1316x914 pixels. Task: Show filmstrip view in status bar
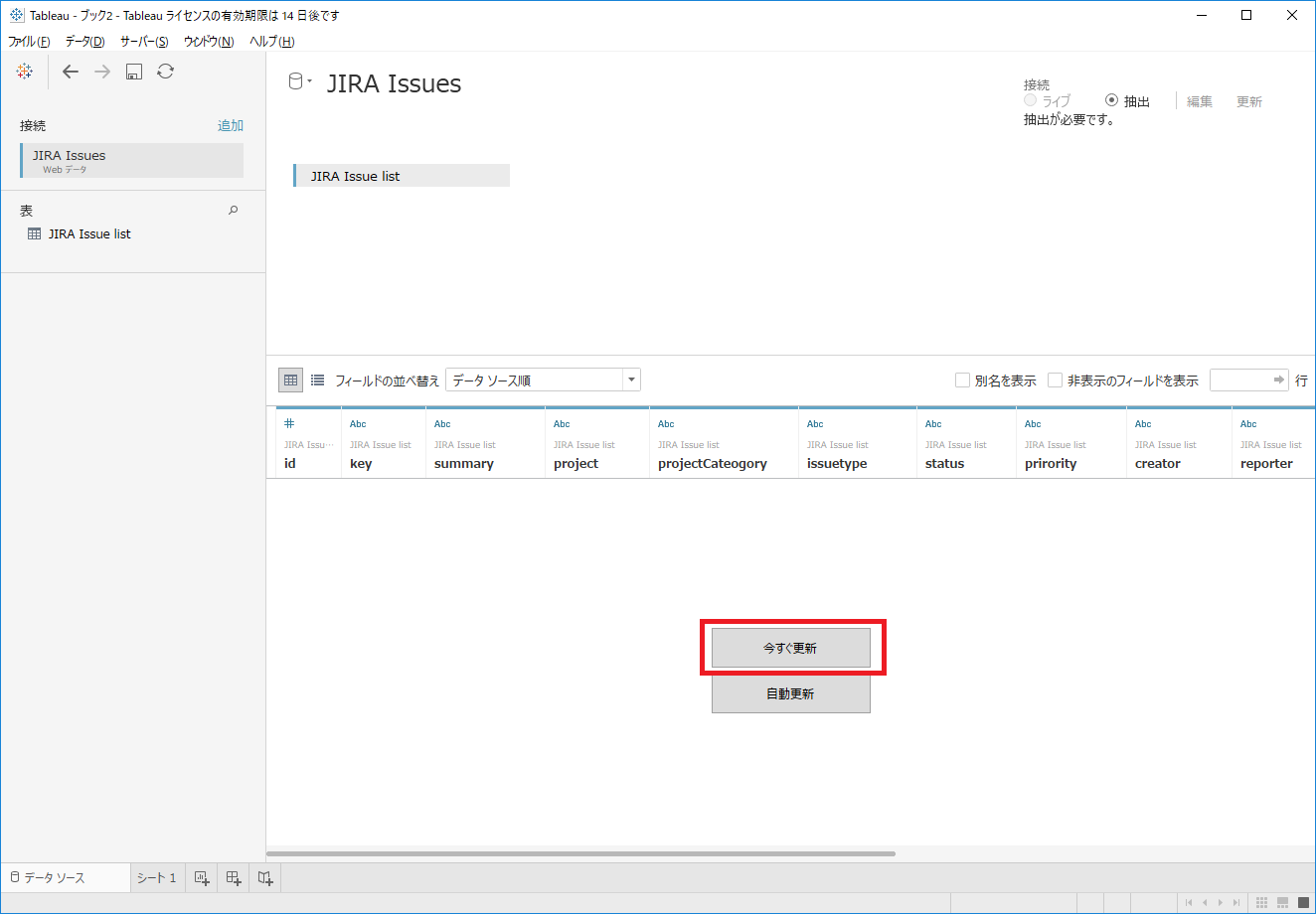tap(1283, 903)
